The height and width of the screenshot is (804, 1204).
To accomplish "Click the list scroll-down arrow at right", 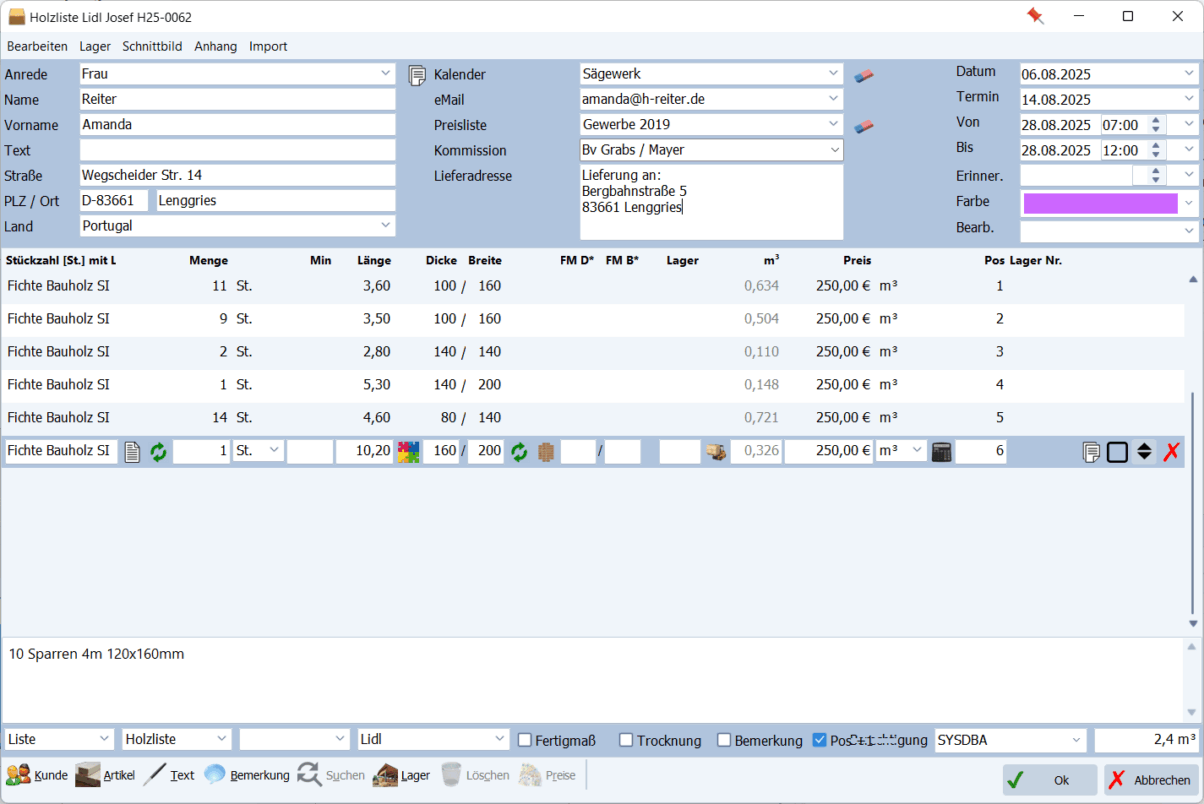I will [1192, 623].
